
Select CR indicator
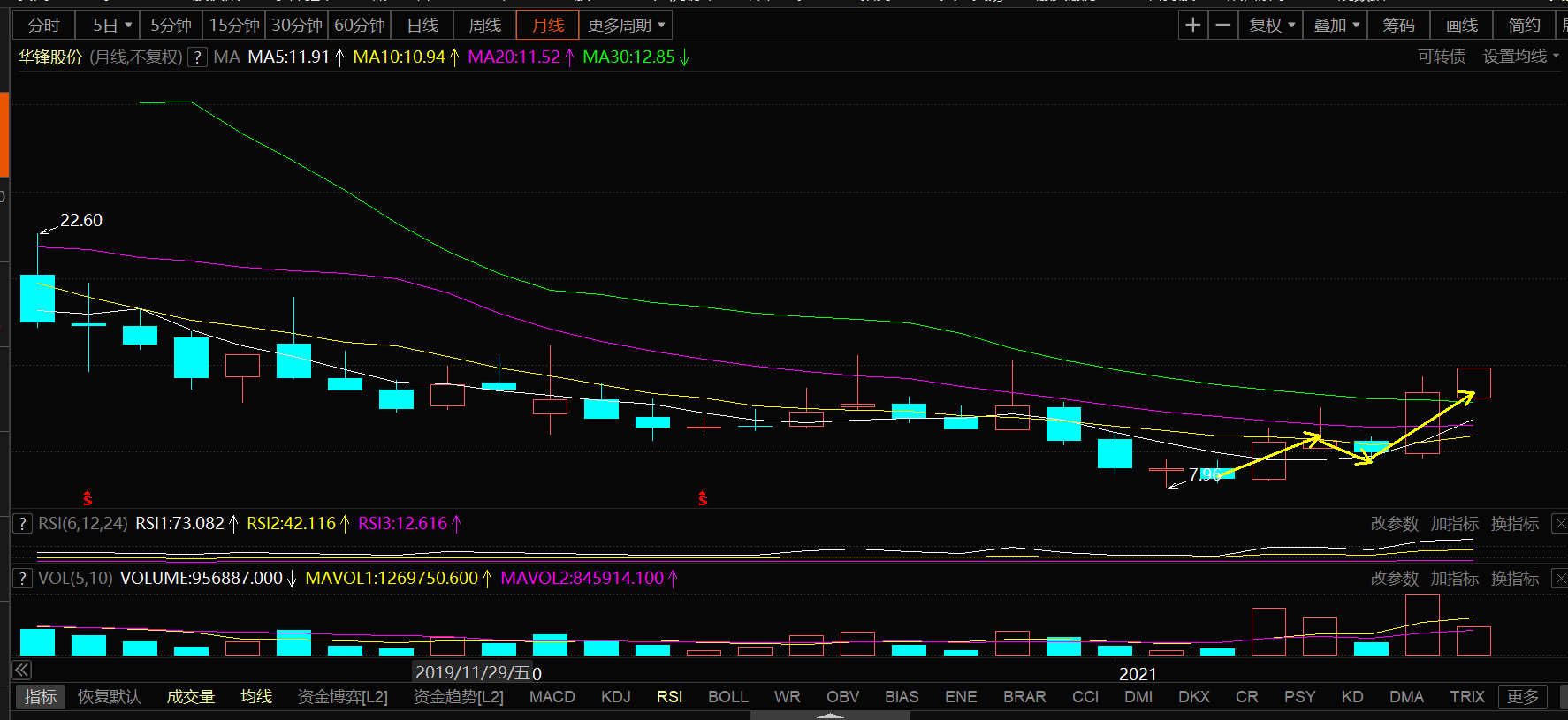[x=1247, y=697]
